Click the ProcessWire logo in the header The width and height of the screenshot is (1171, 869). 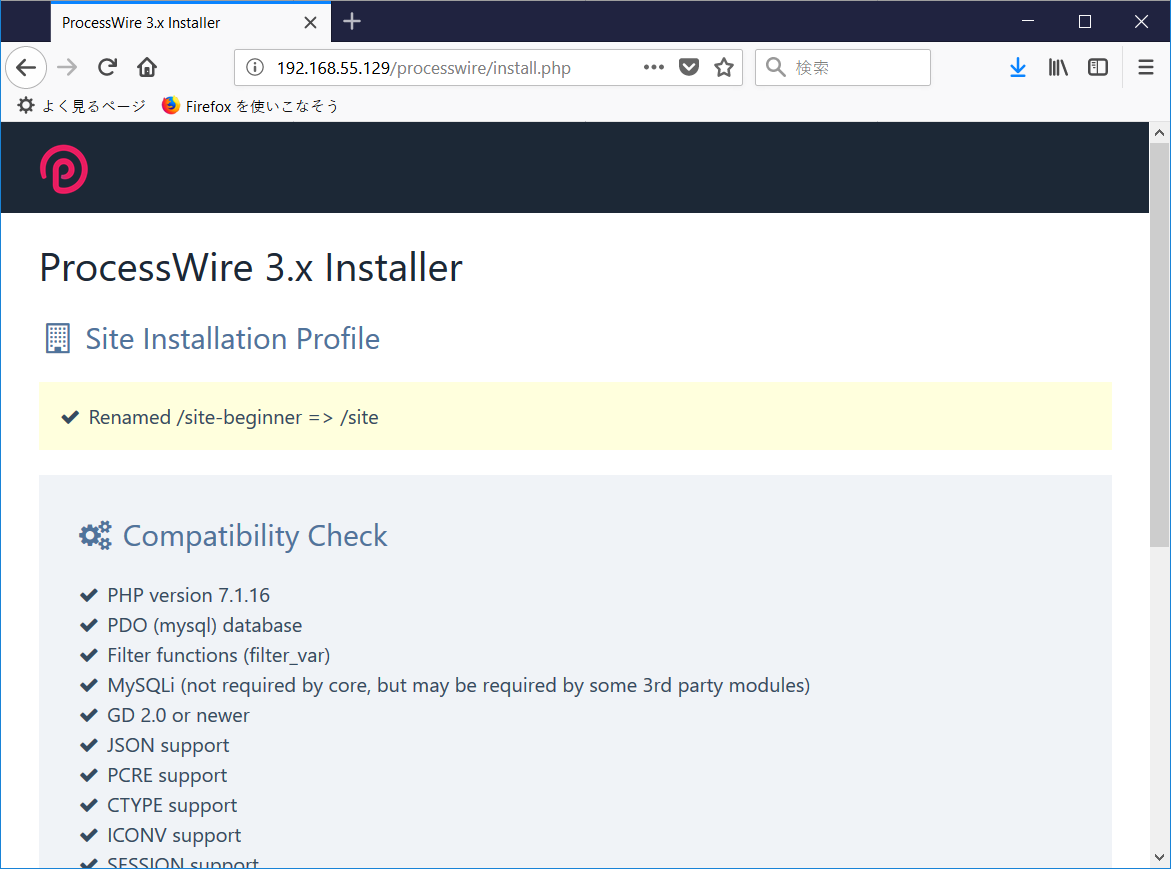(64, 168)
